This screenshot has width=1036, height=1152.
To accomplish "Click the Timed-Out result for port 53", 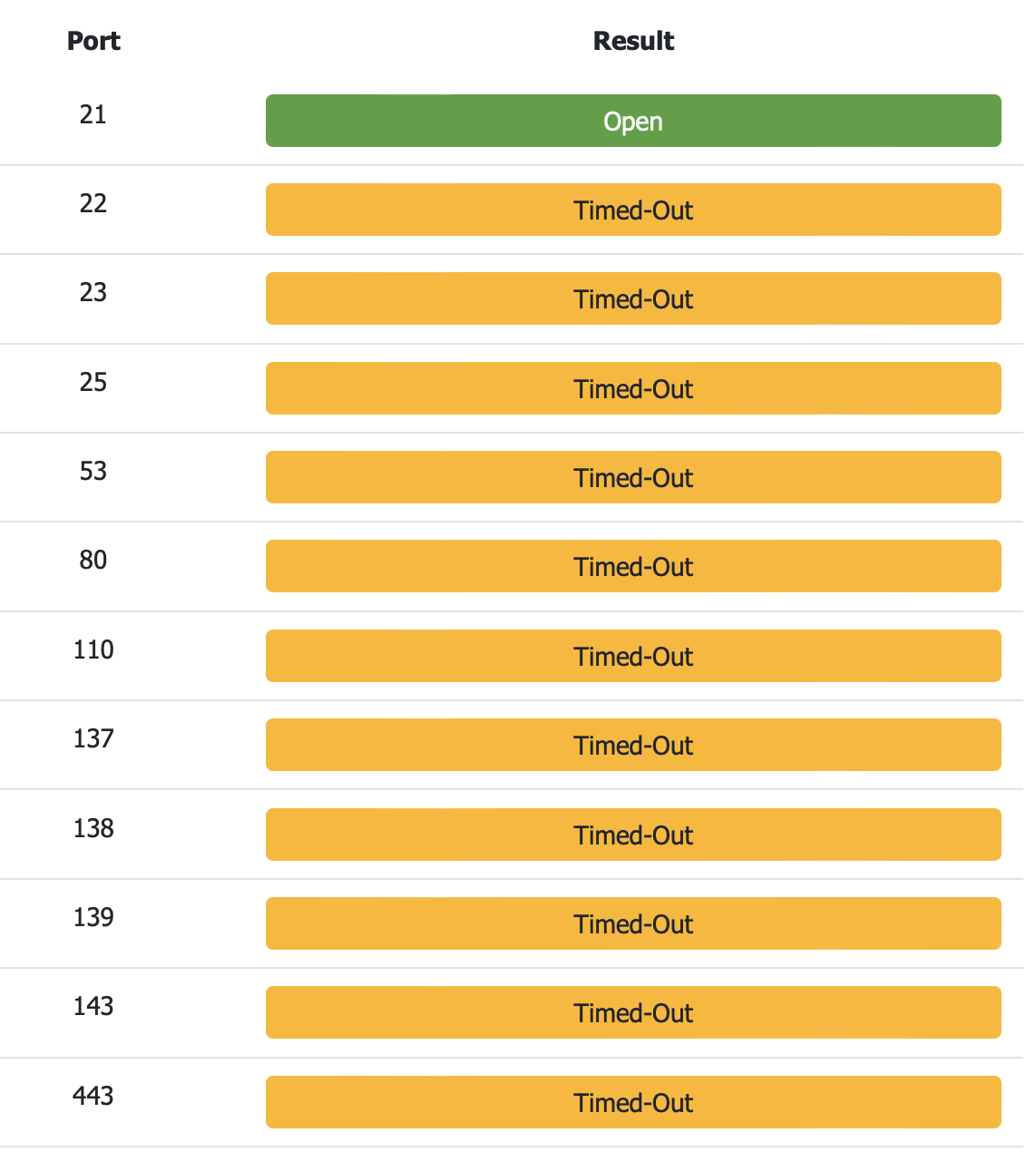I will (x=632, y=477).
